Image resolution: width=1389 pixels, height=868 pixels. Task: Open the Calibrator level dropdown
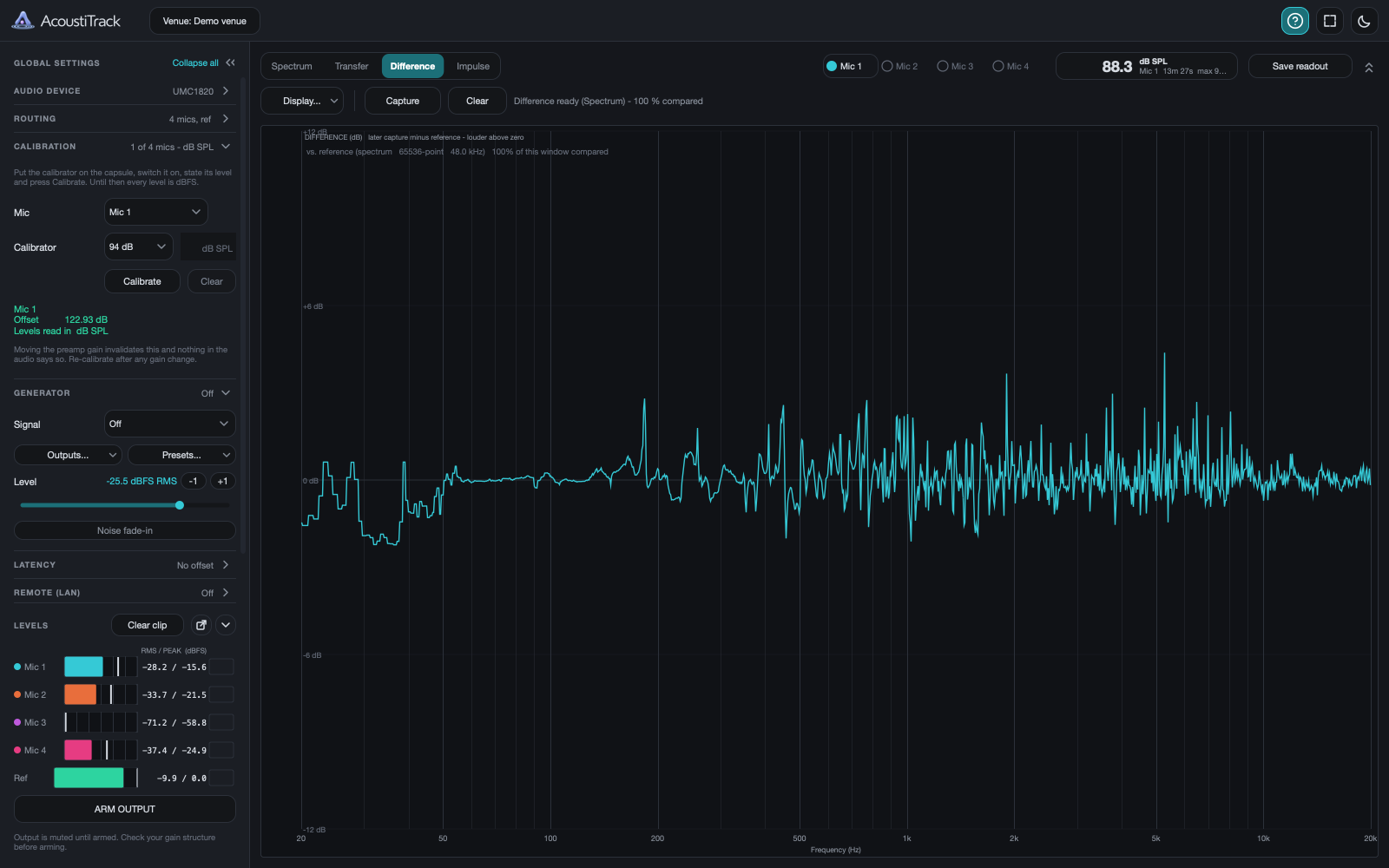(138, 247)
